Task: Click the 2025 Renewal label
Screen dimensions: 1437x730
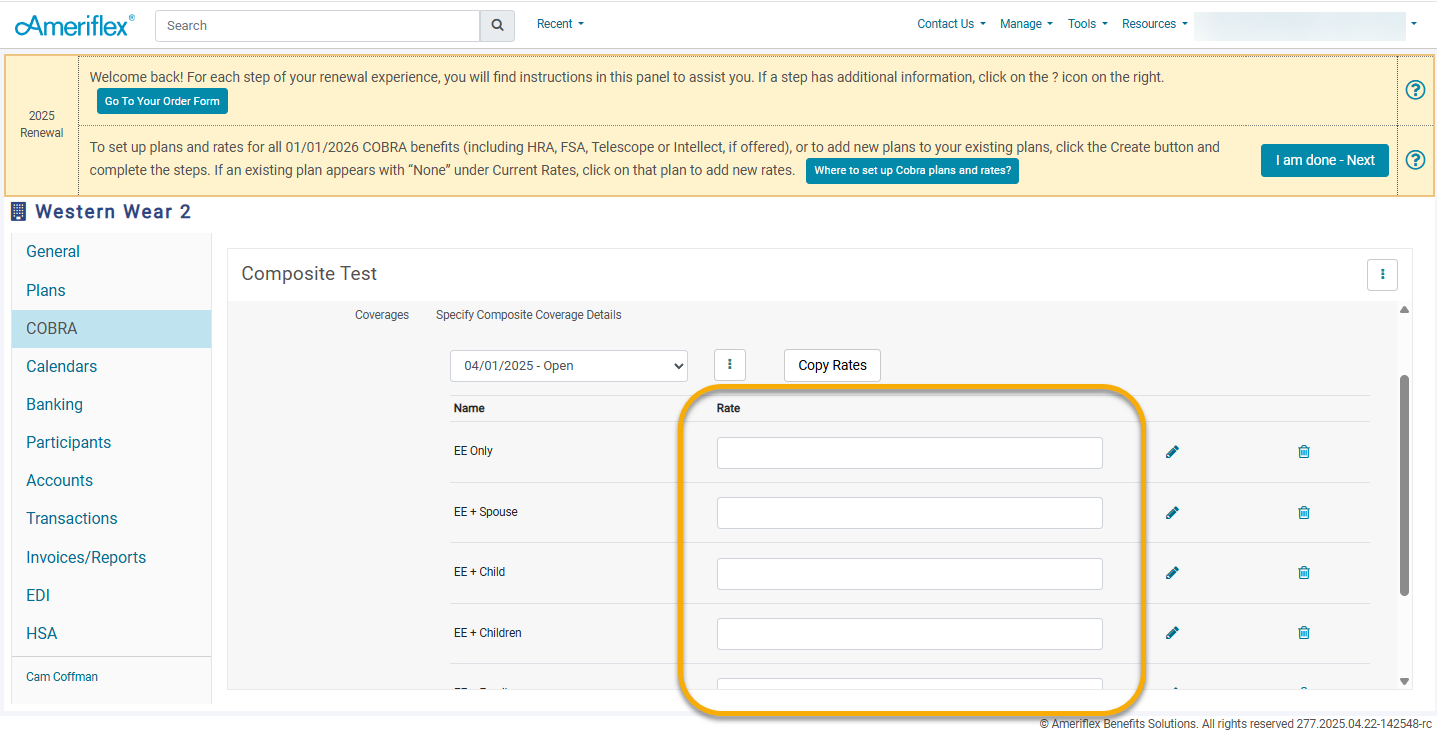Action: [42, 124]
